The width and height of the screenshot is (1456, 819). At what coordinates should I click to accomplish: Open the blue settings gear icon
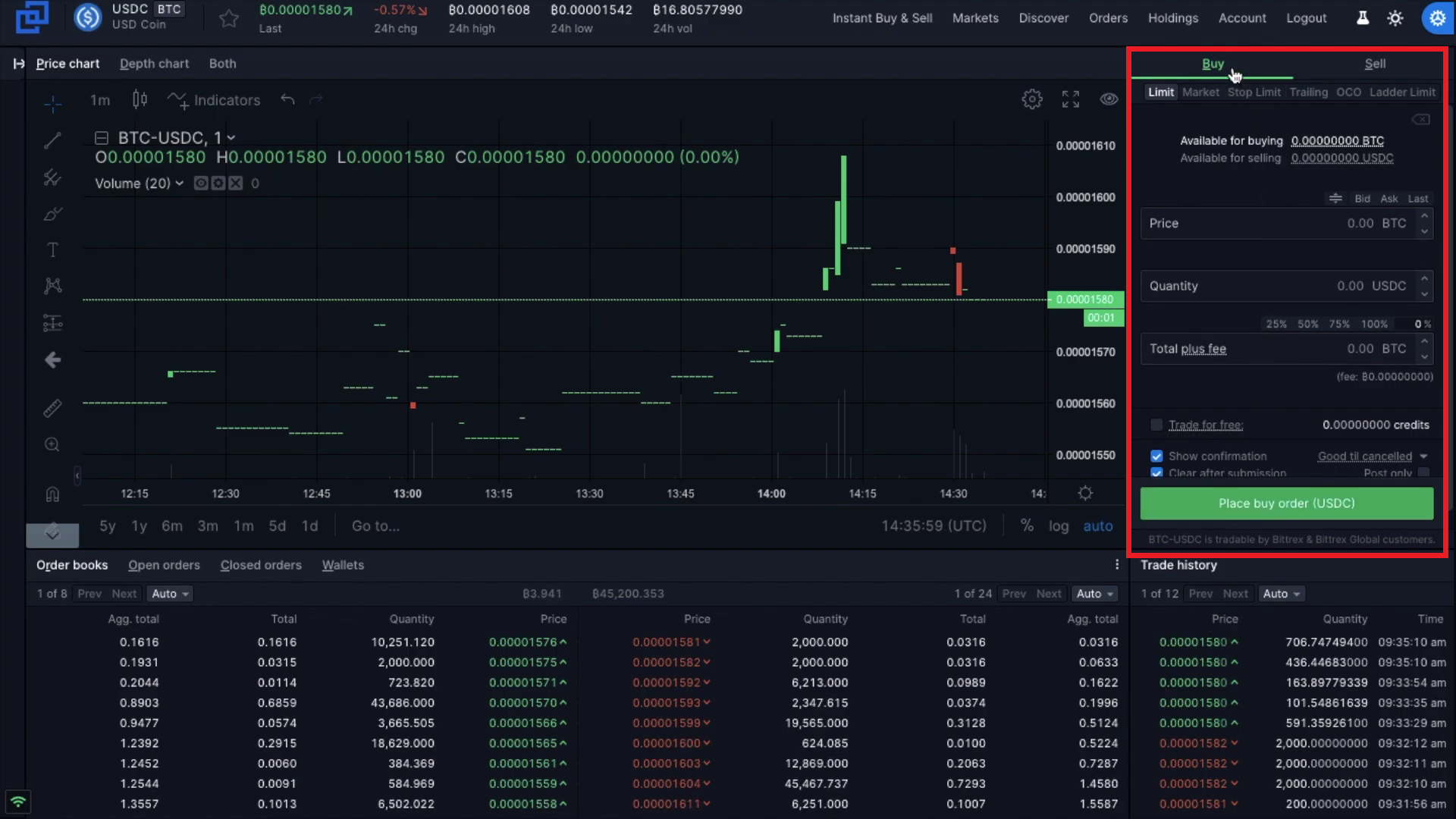point(1437,17)
